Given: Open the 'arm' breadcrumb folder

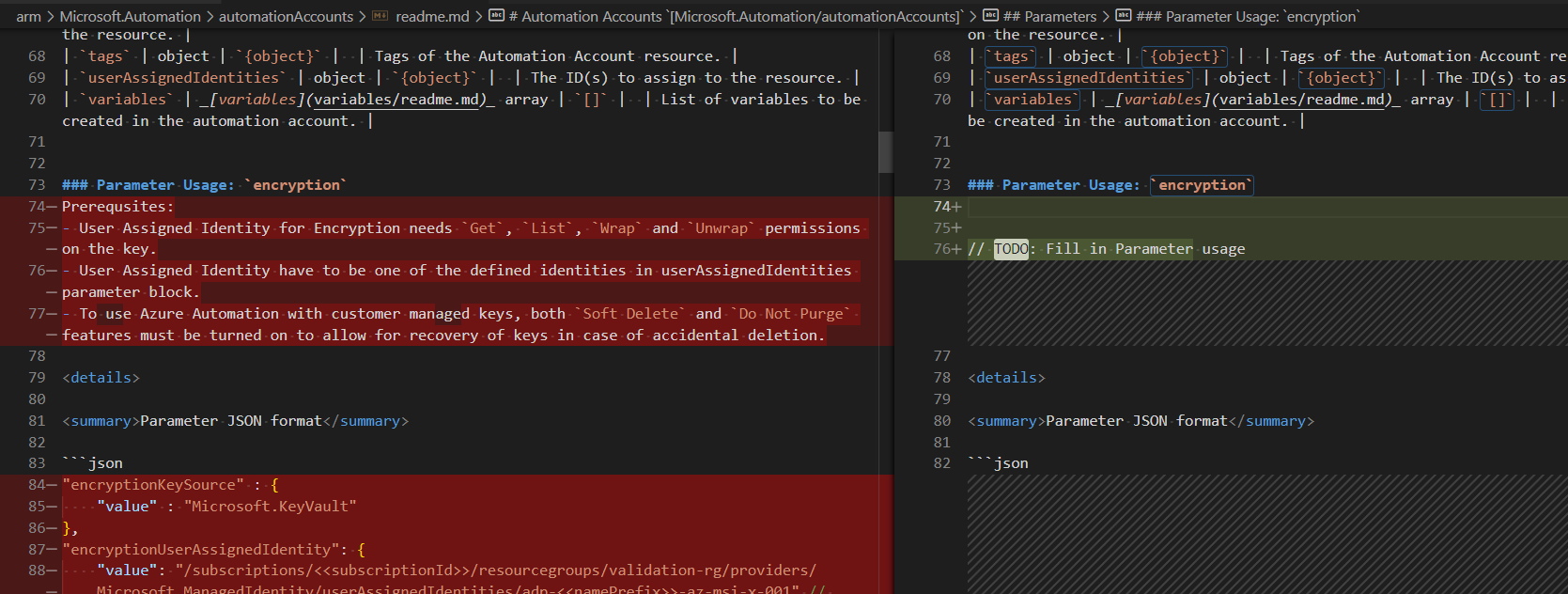Looking at the screenshot, I should click(x=29, y=16).
